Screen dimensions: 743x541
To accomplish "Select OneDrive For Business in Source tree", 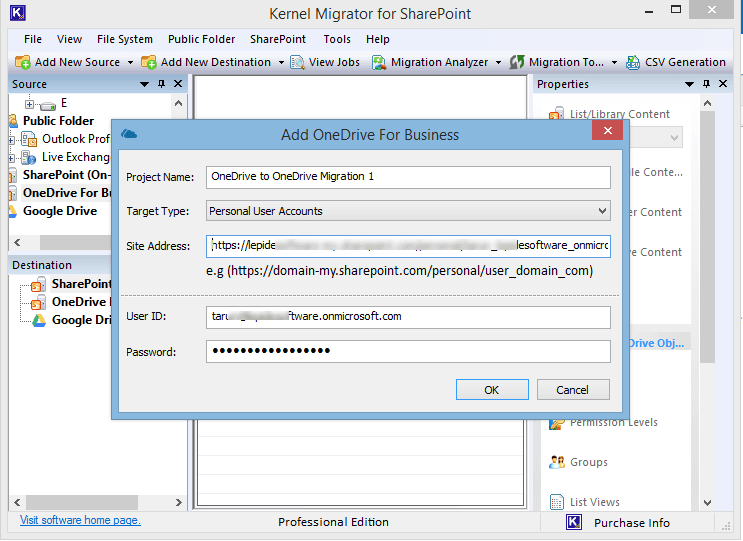I will pos(66,193).
